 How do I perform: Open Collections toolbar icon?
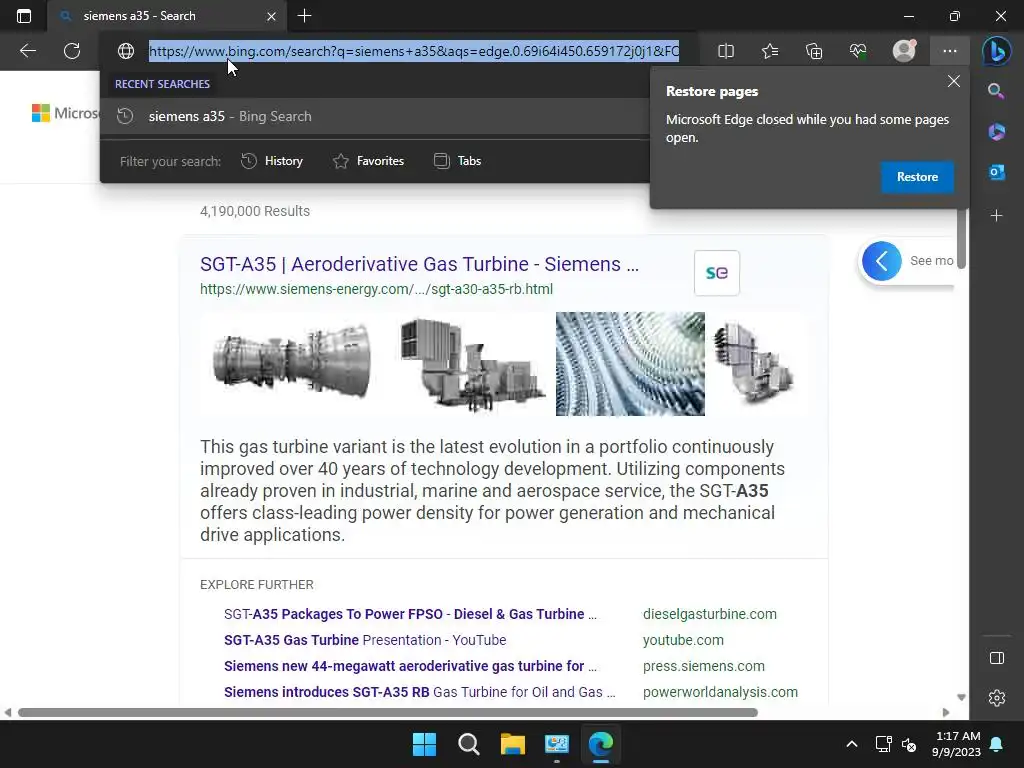coord(814,51)
